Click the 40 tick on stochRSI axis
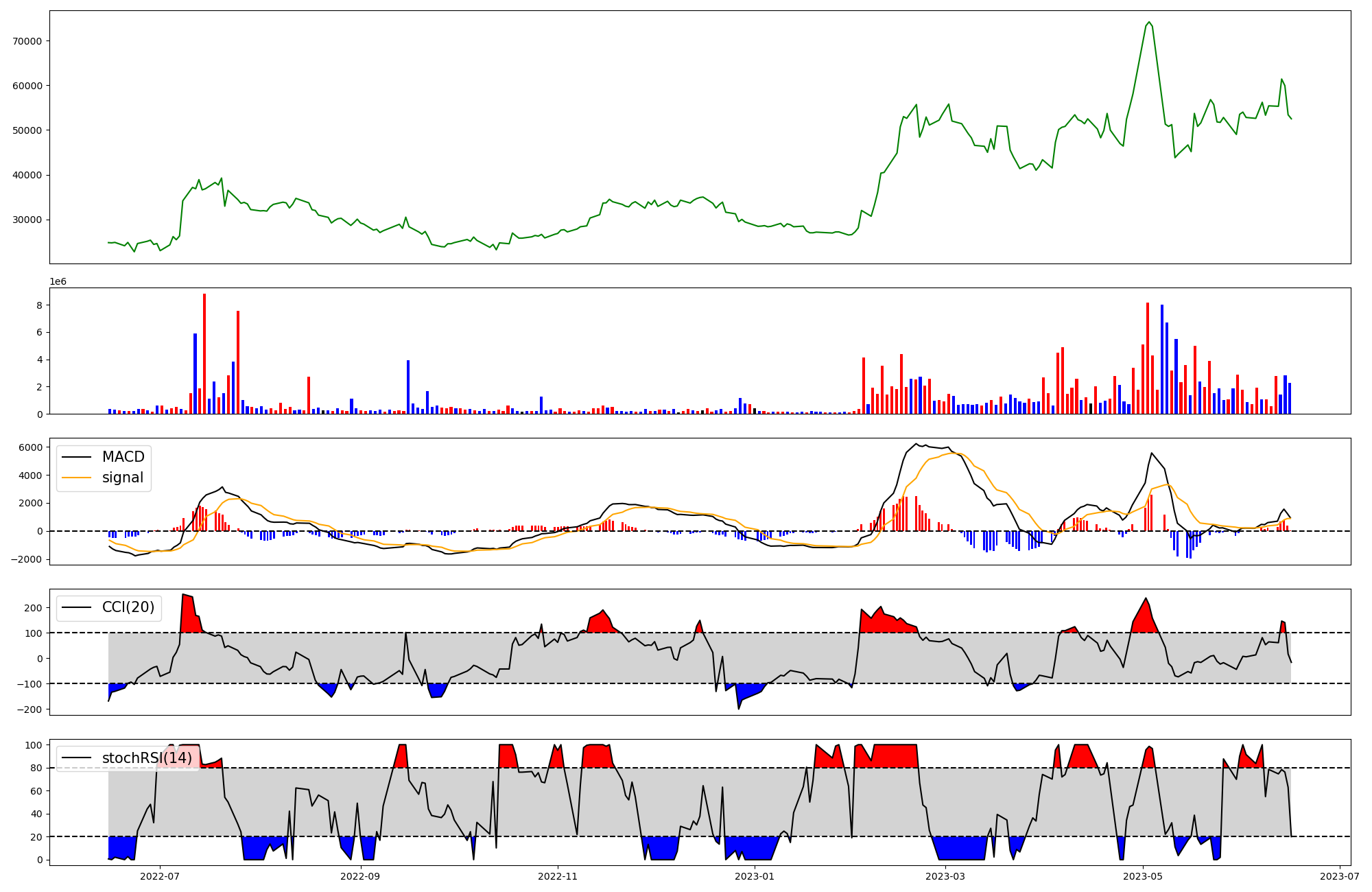Viewport: 1372px width, 892px height. [36, 814]
